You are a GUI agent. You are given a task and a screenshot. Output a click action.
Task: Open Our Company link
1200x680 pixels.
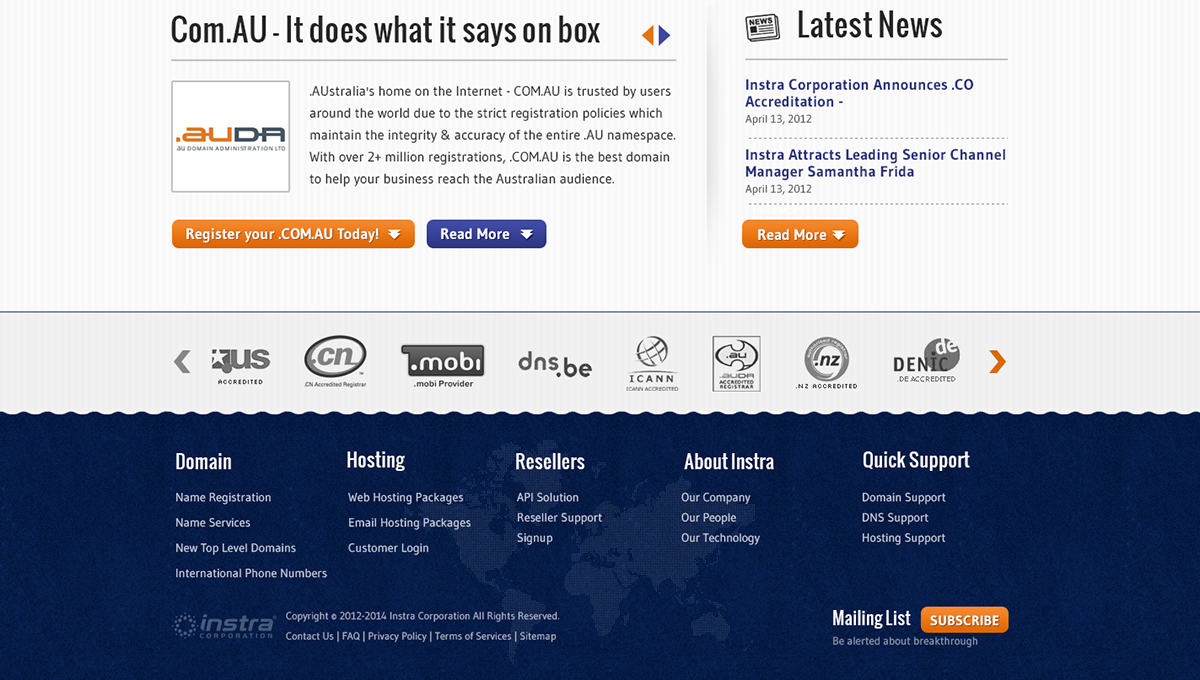pyautogui.click(x=716, y=497)
